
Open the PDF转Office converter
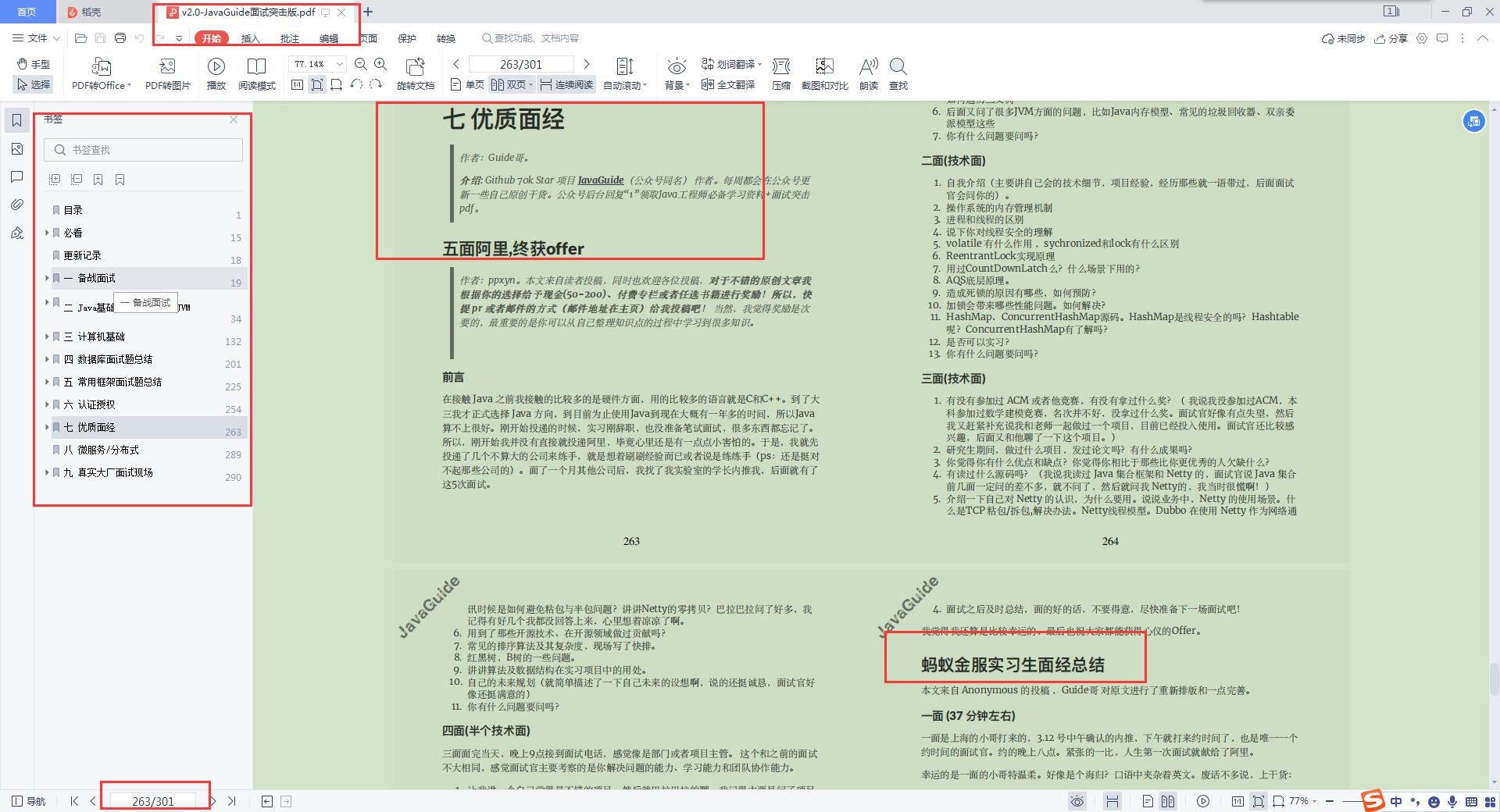pyautogui.click(x=102, y=74)
